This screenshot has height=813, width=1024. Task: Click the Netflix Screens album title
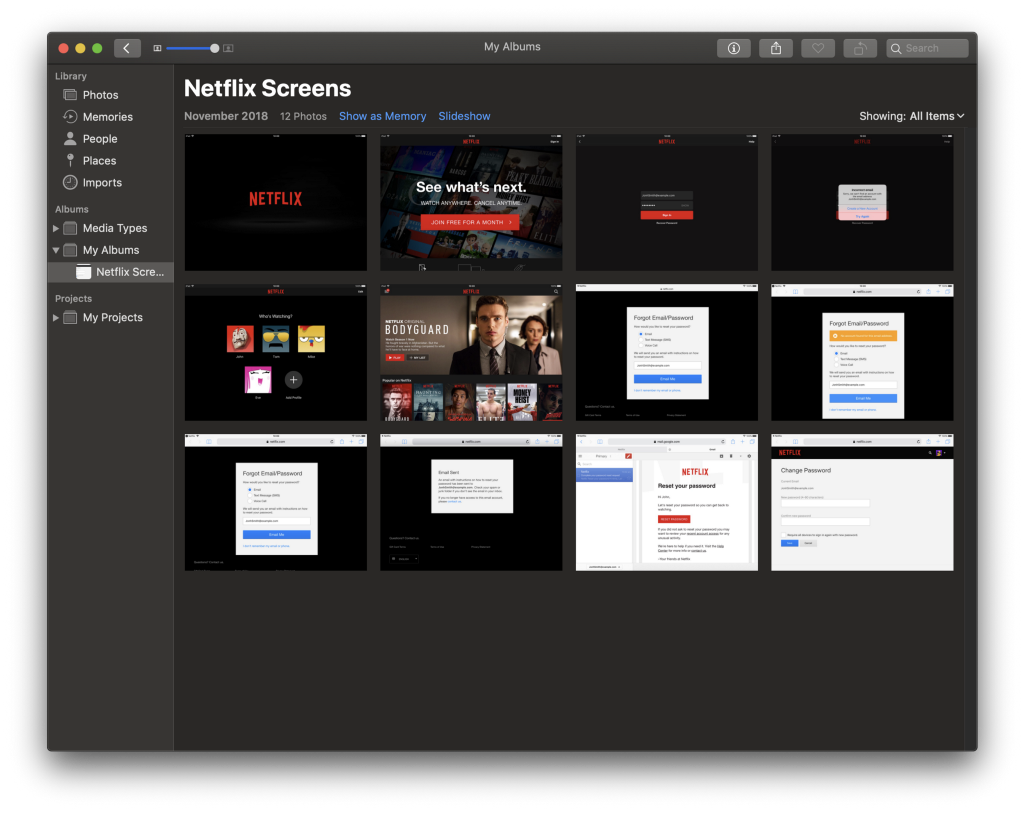pyautogui.click(x=268, y=88)
